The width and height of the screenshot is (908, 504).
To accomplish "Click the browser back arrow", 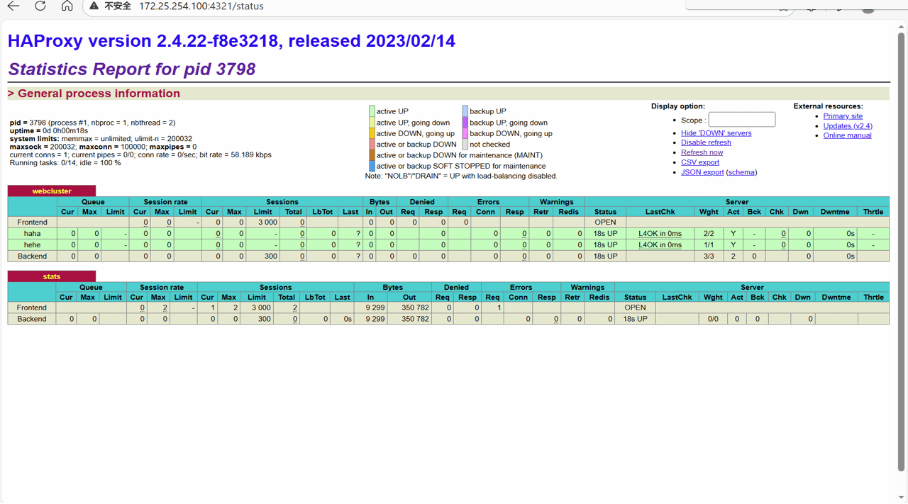I will point(13,6).
